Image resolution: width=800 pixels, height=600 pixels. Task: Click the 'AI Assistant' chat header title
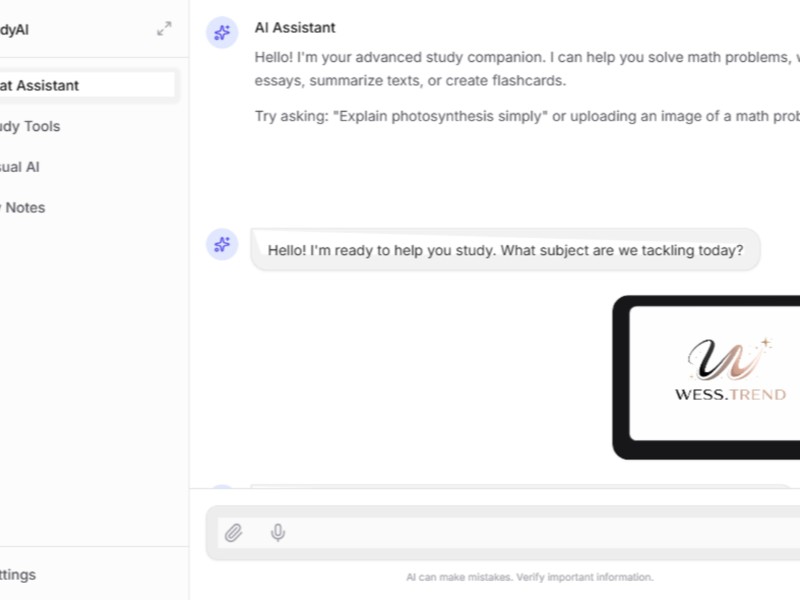pyautogui.click(x=295, y=28)
